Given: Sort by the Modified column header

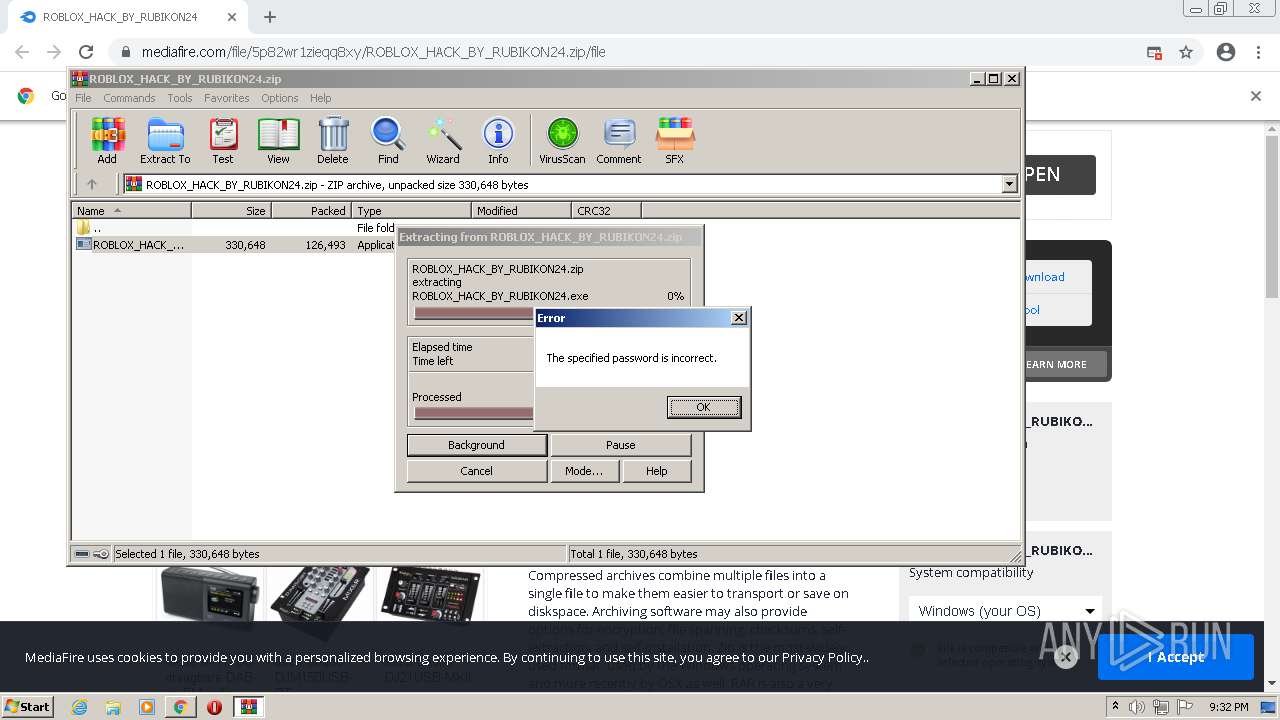Looking at the screenshot, I should click(521, 210).
